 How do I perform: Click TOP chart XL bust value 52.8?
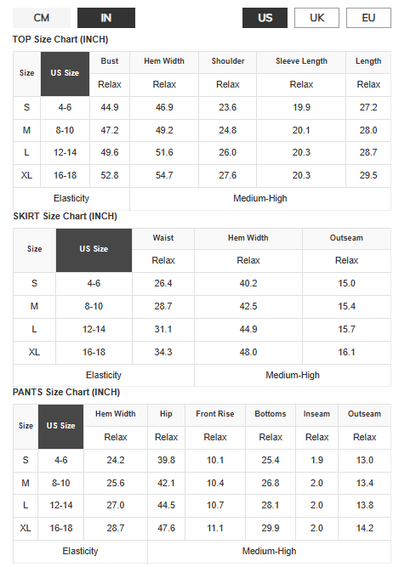pyautogui.click(x=110, y=176)
